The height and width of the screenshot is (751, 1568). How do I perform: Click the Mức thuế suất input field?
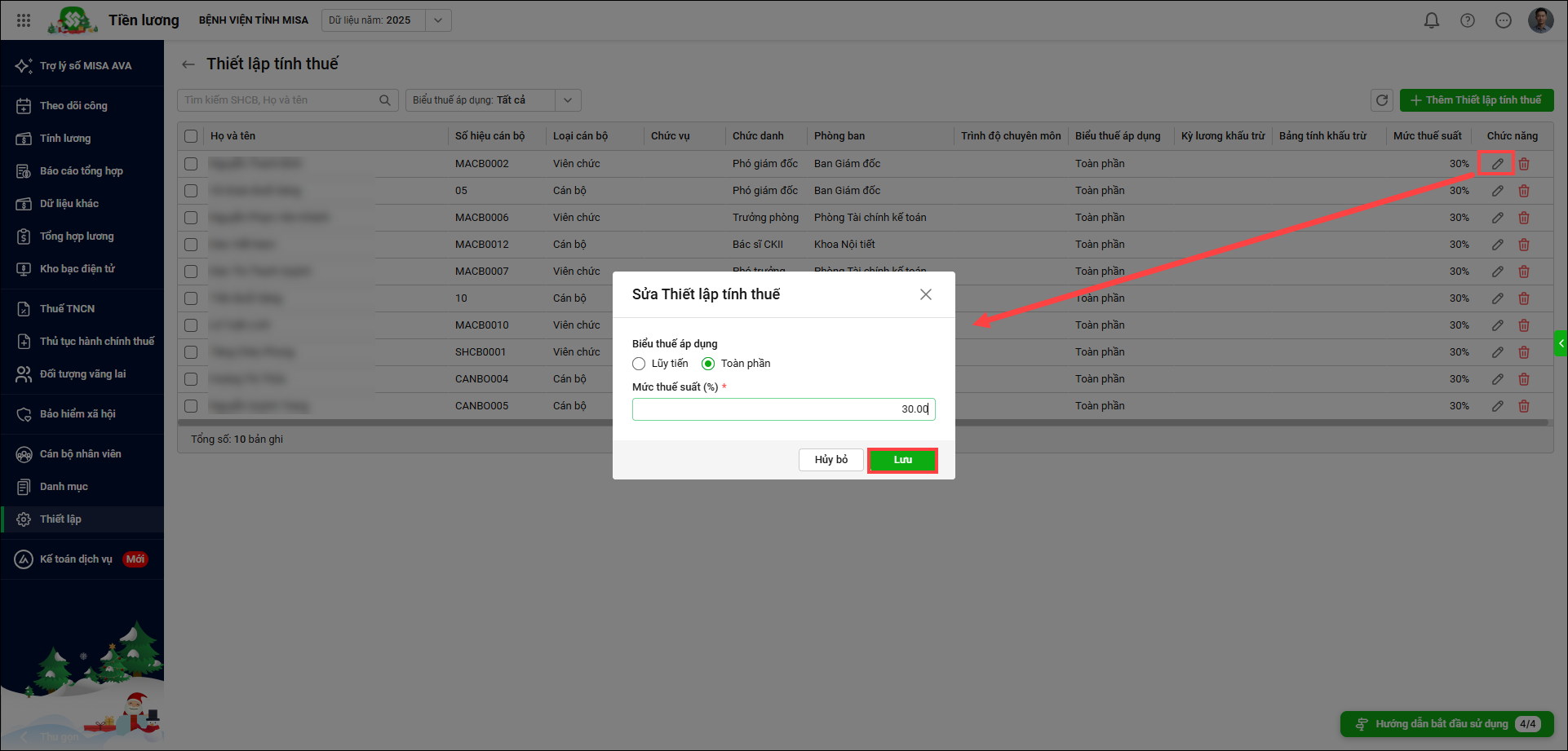pos(783,409)
